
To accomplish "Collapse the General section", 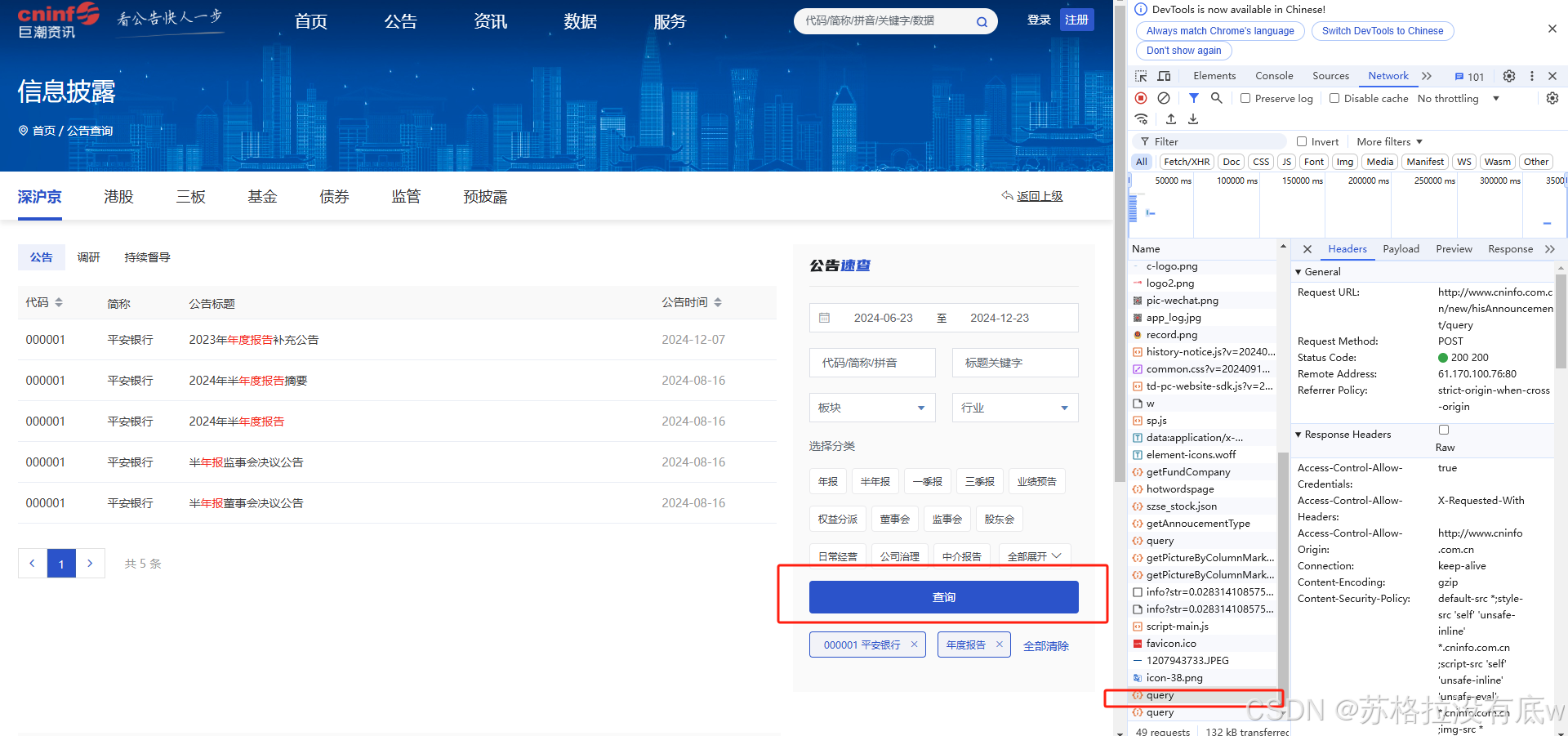I will 1318,272.
